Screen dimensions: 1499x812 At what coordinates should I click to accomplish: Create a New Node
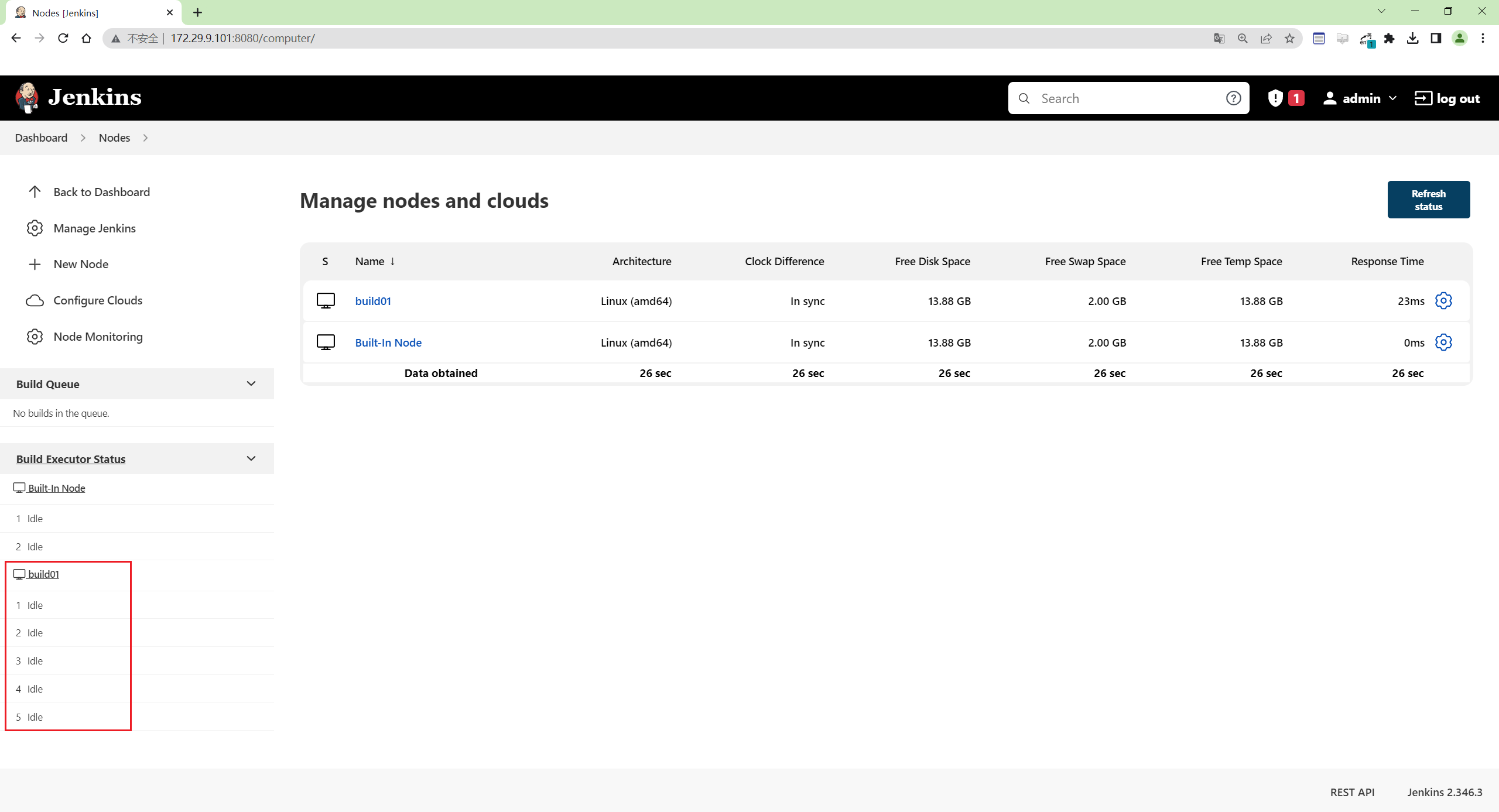(x=68, y=264)
